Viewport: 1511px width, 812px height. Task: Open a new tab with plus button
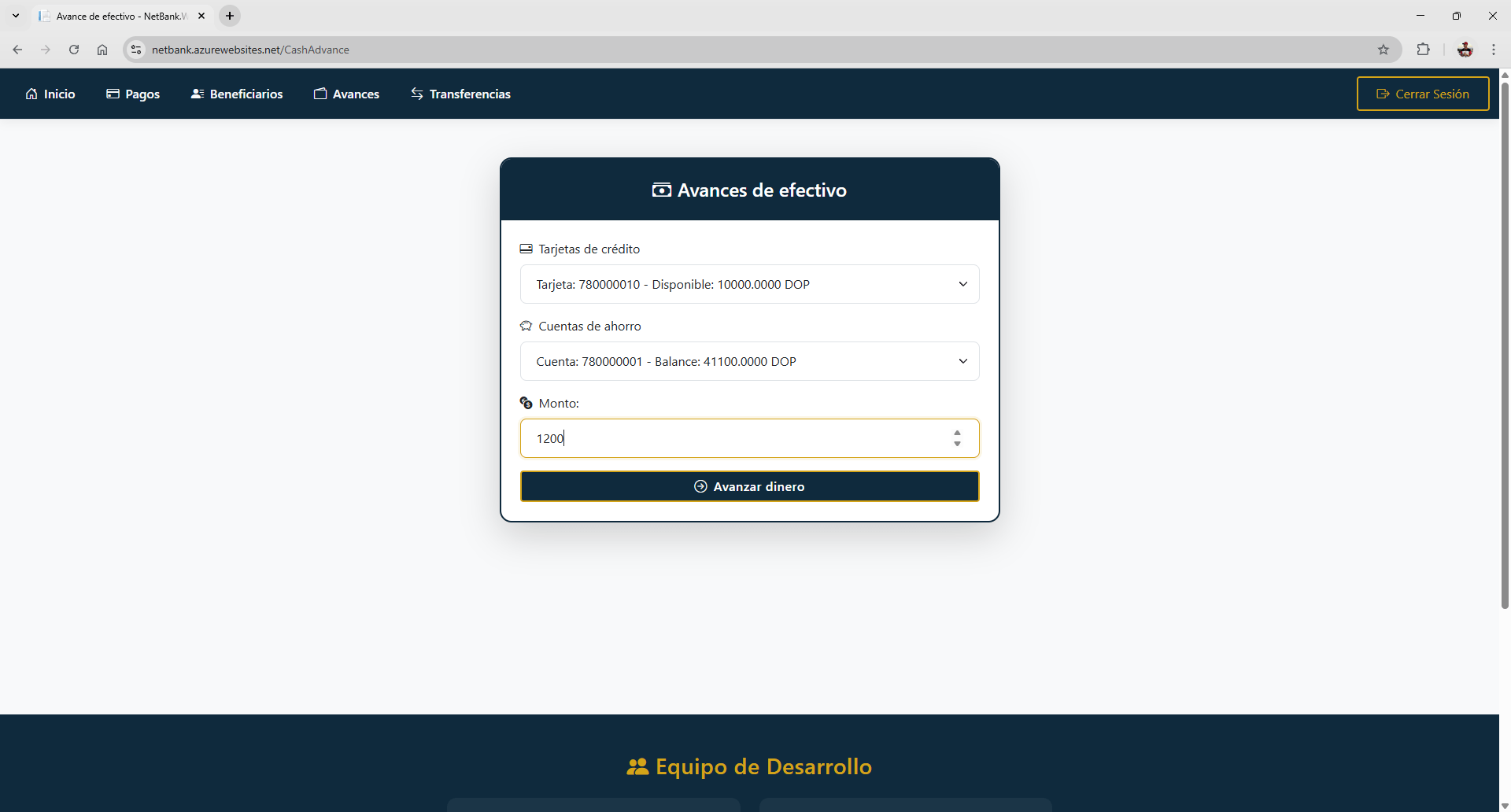point(230,16)
